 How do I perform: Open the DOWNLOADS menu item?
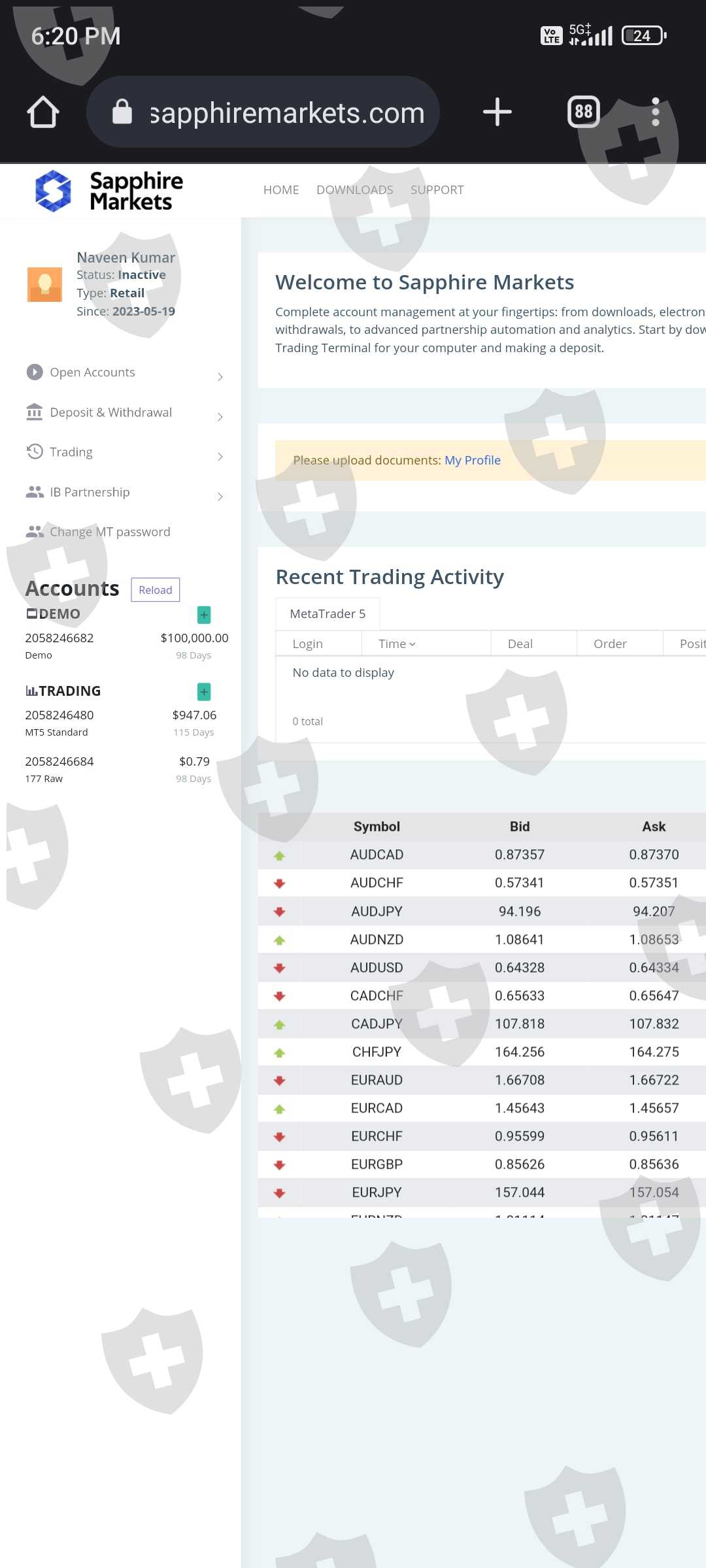pos(354,190)
